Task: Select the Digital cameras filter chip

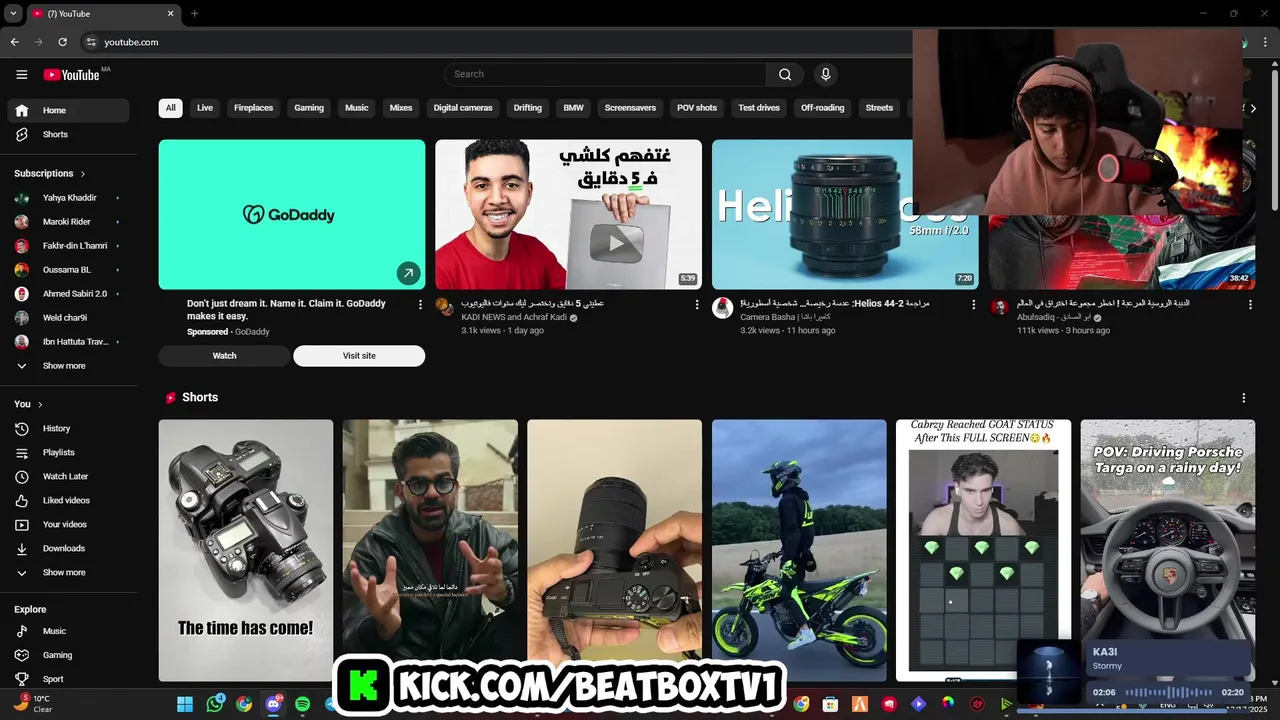Action: click(x=463, y=108)
